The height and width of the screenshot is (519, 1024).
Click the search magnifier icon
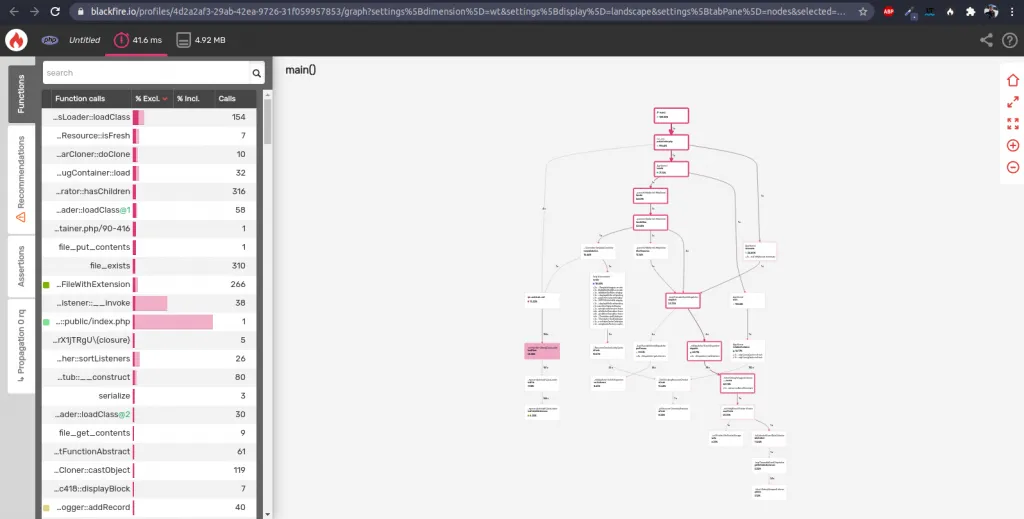pos(257,73)
